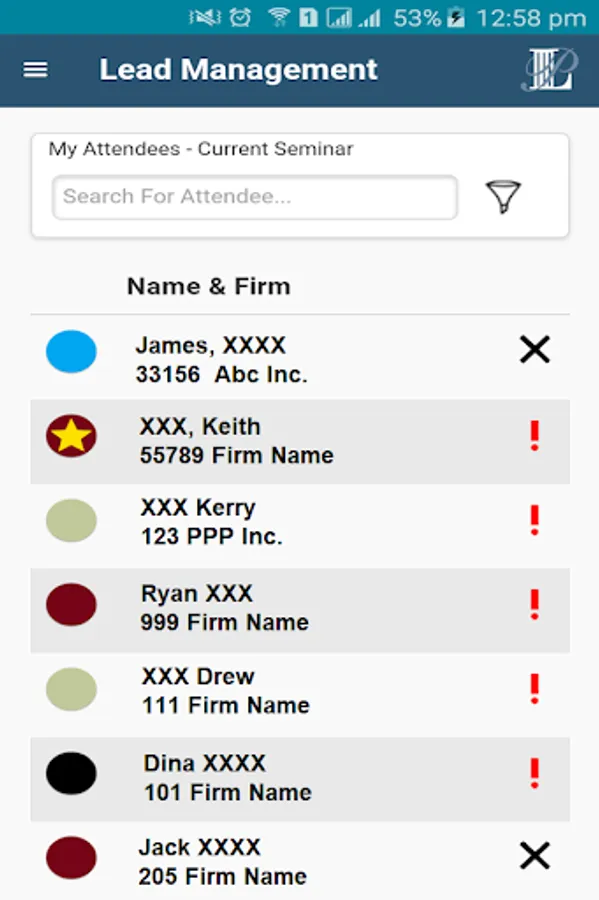Open the navigation hamburger menu
Image resolution: width=599 pixels, height=900 pixels.
coord(35,70)
